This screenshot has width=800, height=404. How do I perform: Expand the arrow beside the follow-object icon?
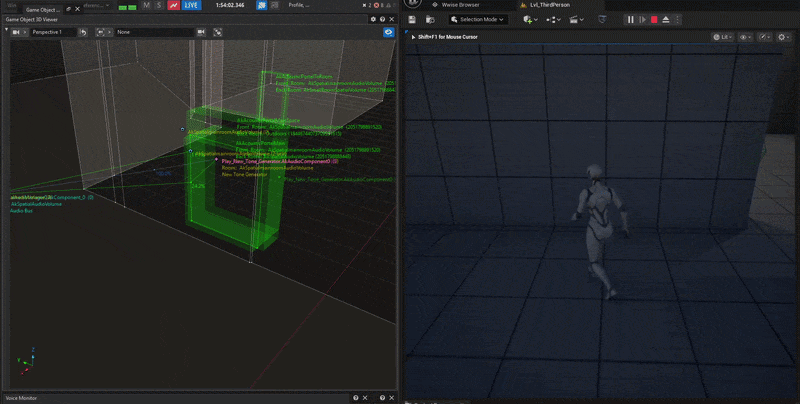click(109, 32)
